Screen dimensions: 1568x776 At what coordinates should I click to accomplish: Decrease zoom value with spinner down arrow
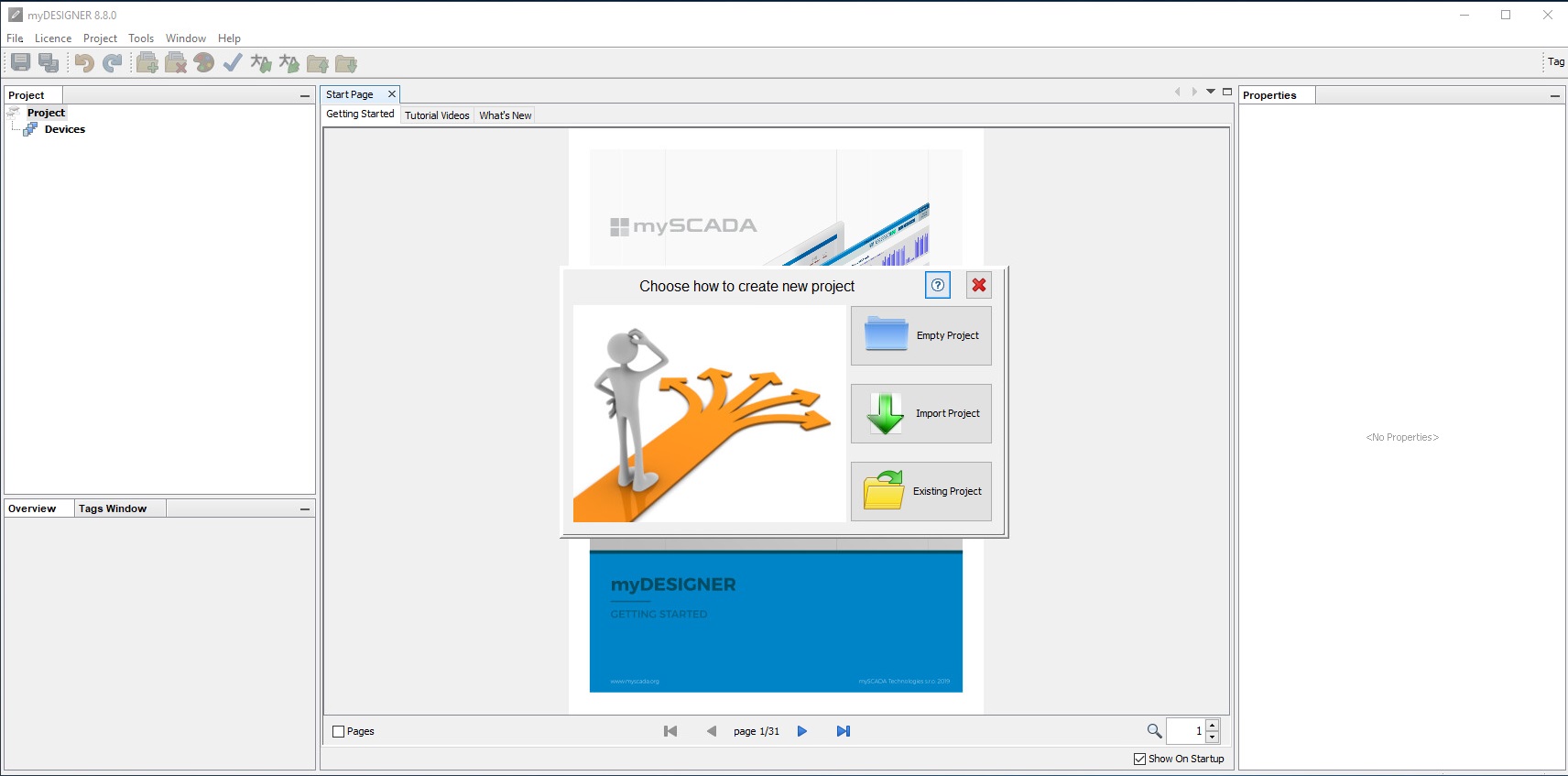pos(1213,737)
